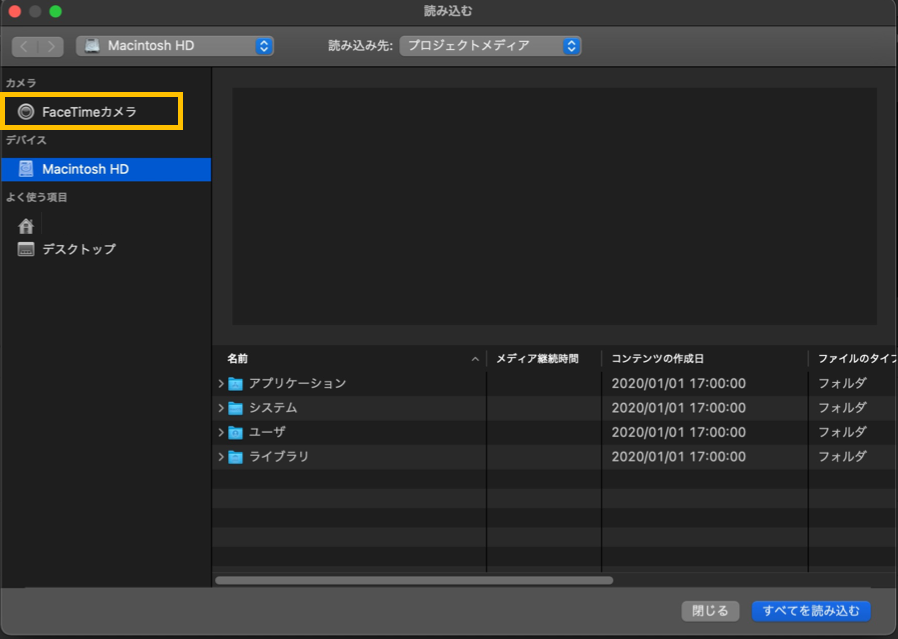
Task: Expand the ユーザ folder
Action: pos(221,432)
